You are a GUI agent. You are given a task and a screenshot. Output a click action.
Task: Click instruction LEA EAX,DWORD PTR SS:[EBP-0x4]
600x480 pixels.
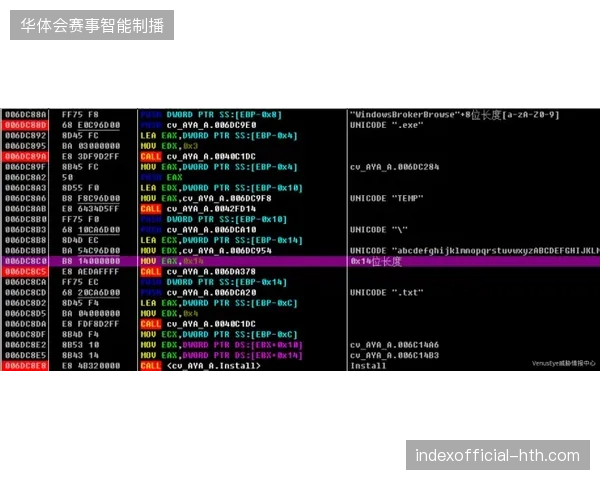click(219, 136)
